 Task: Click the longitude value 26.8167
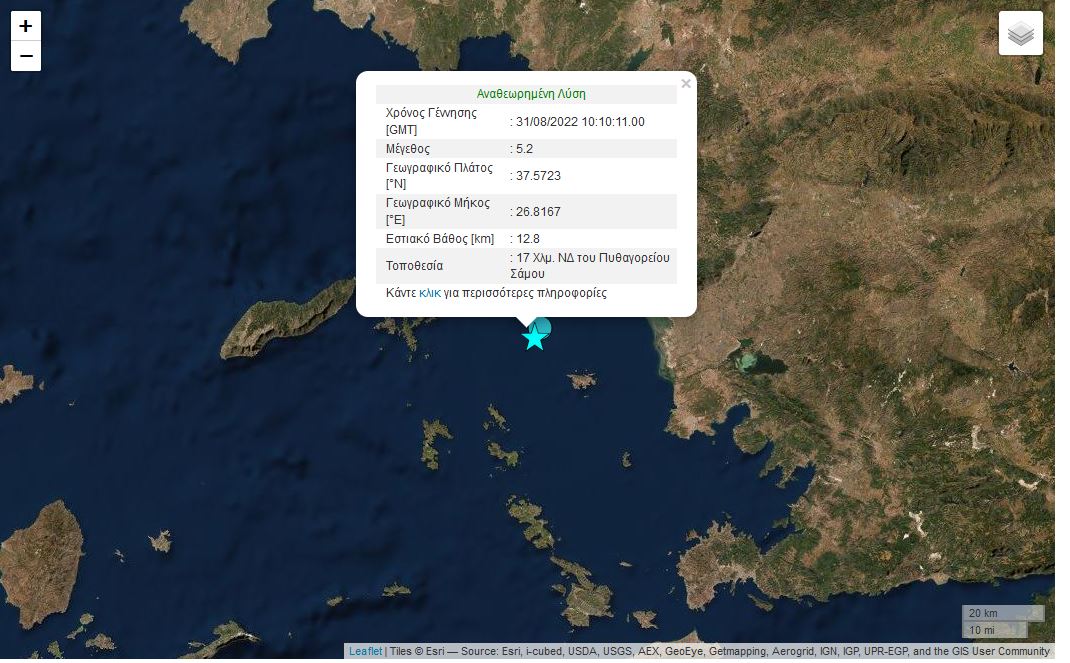[x=538, y=212]
